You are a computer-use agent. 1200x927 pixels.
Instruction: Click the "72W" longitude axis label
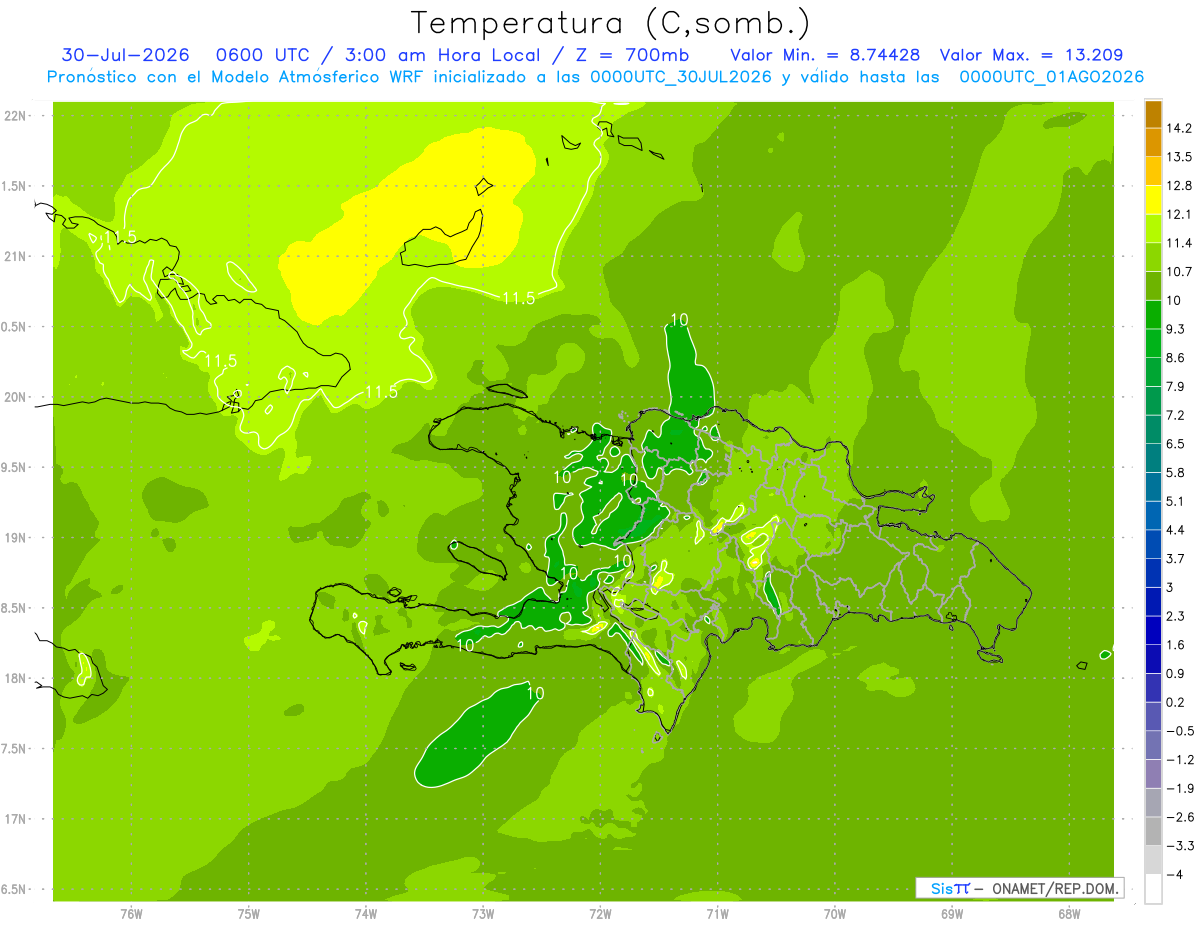coord(600,914)
